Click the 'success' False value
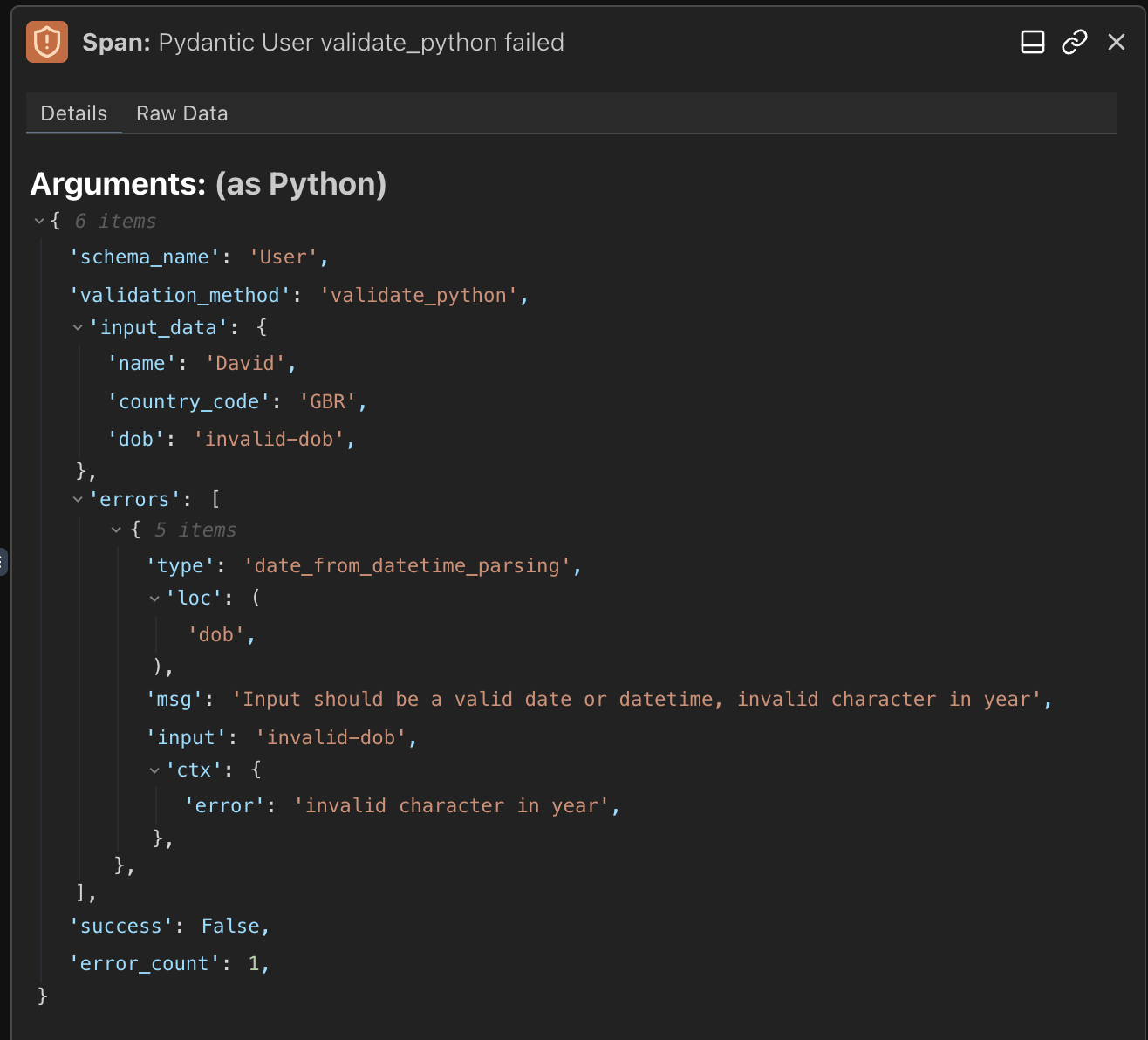 pyautogui.click(x=230, y=927)
